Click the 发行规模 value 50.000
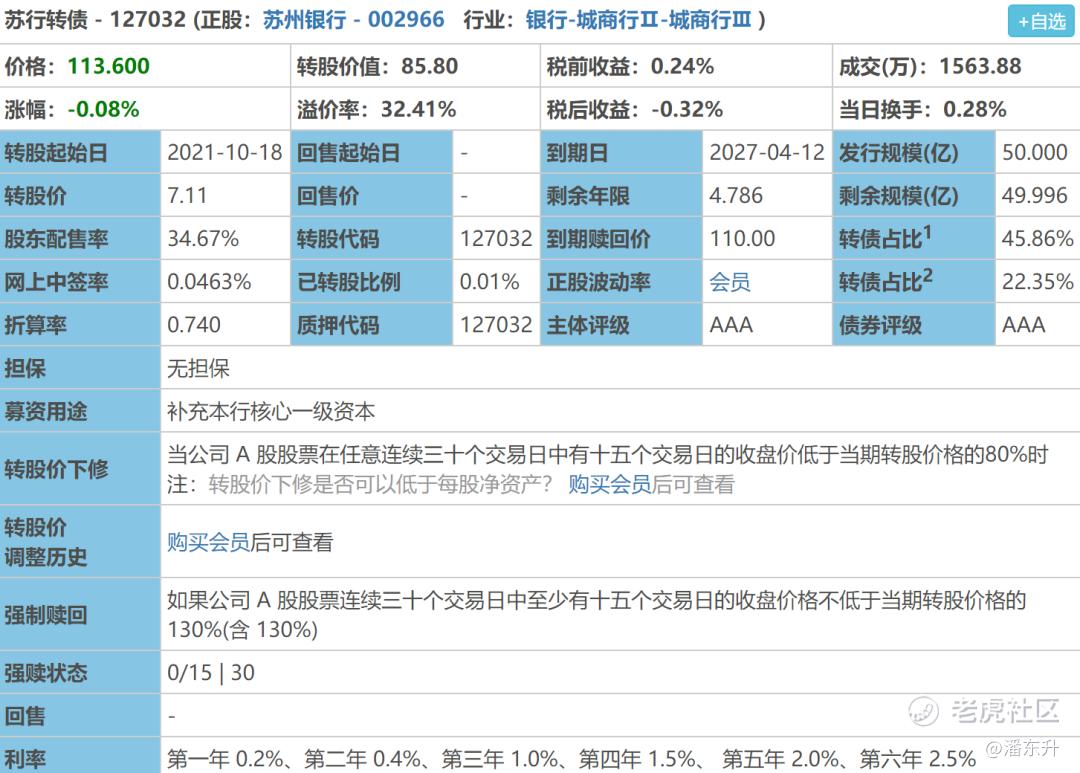This screenshot has width=1080, height=773. 1035,152
